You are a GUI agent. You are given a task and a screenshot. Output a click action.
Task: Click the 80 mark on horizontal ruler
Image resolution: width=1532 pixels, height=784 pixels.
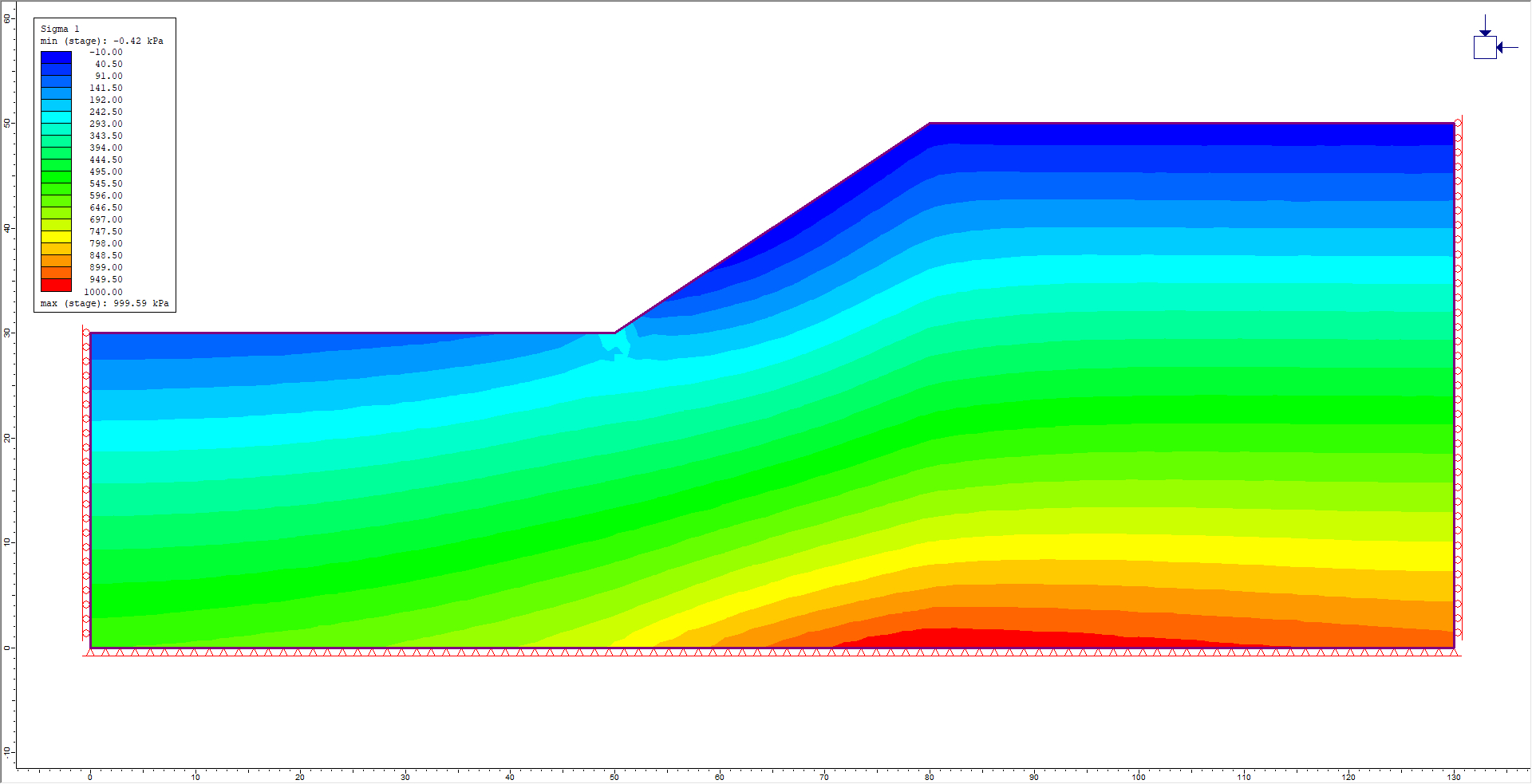tap(929, 776)
